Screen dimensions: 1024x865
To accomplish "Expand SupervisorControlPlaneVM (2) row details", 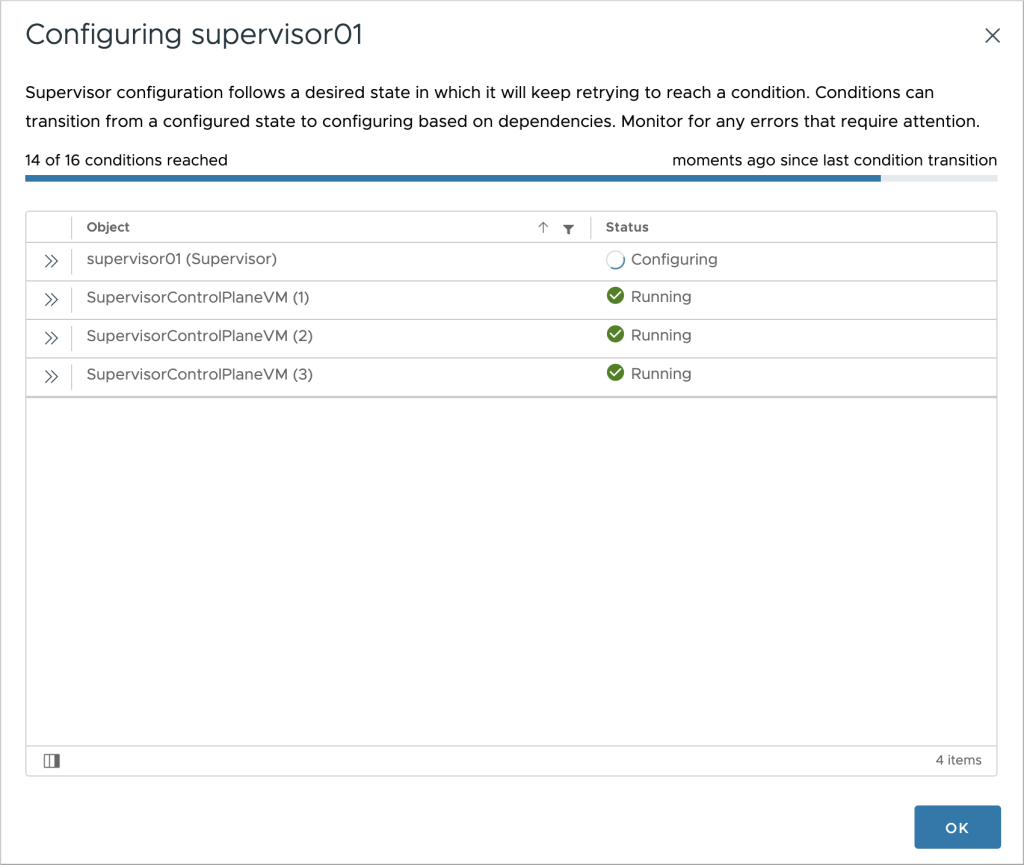I will click(51, 338).
